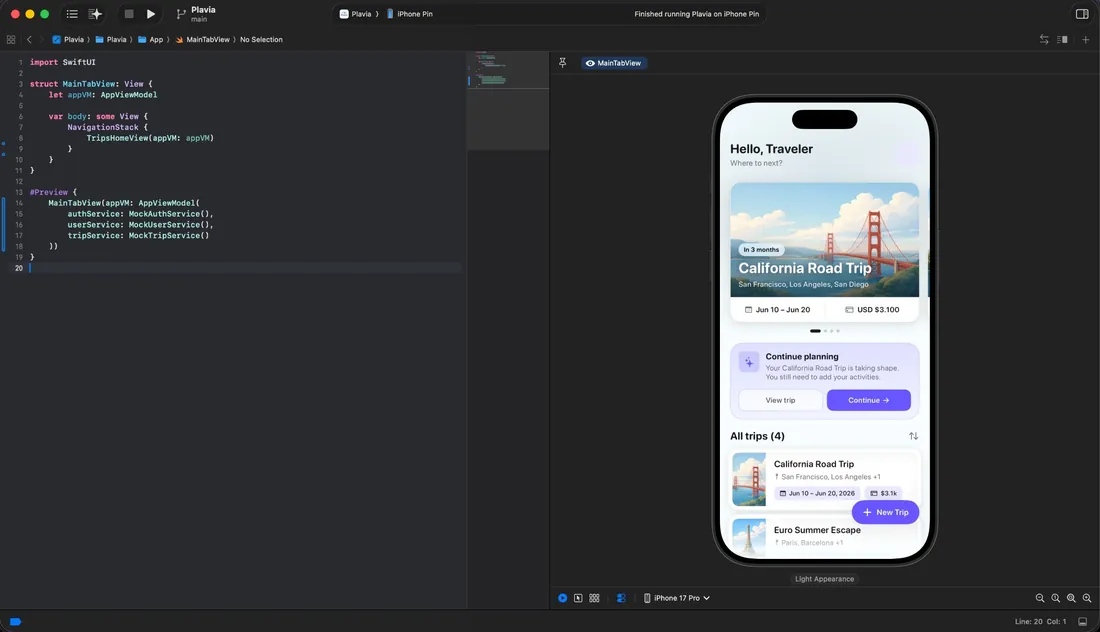Screen dimensions: 1100x632
Task: Open preview Device Settings icon
Action: (621, 598)
